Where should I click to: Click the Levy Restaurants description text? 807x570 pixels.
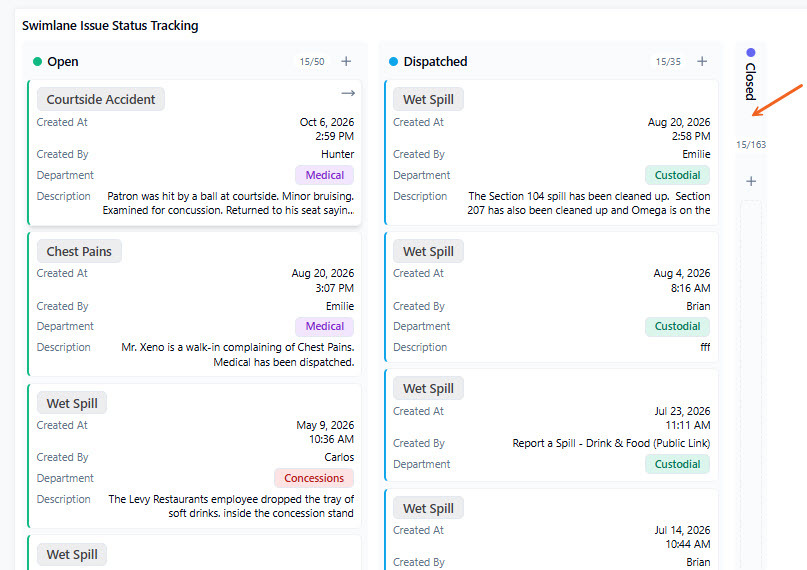[231, 506]
